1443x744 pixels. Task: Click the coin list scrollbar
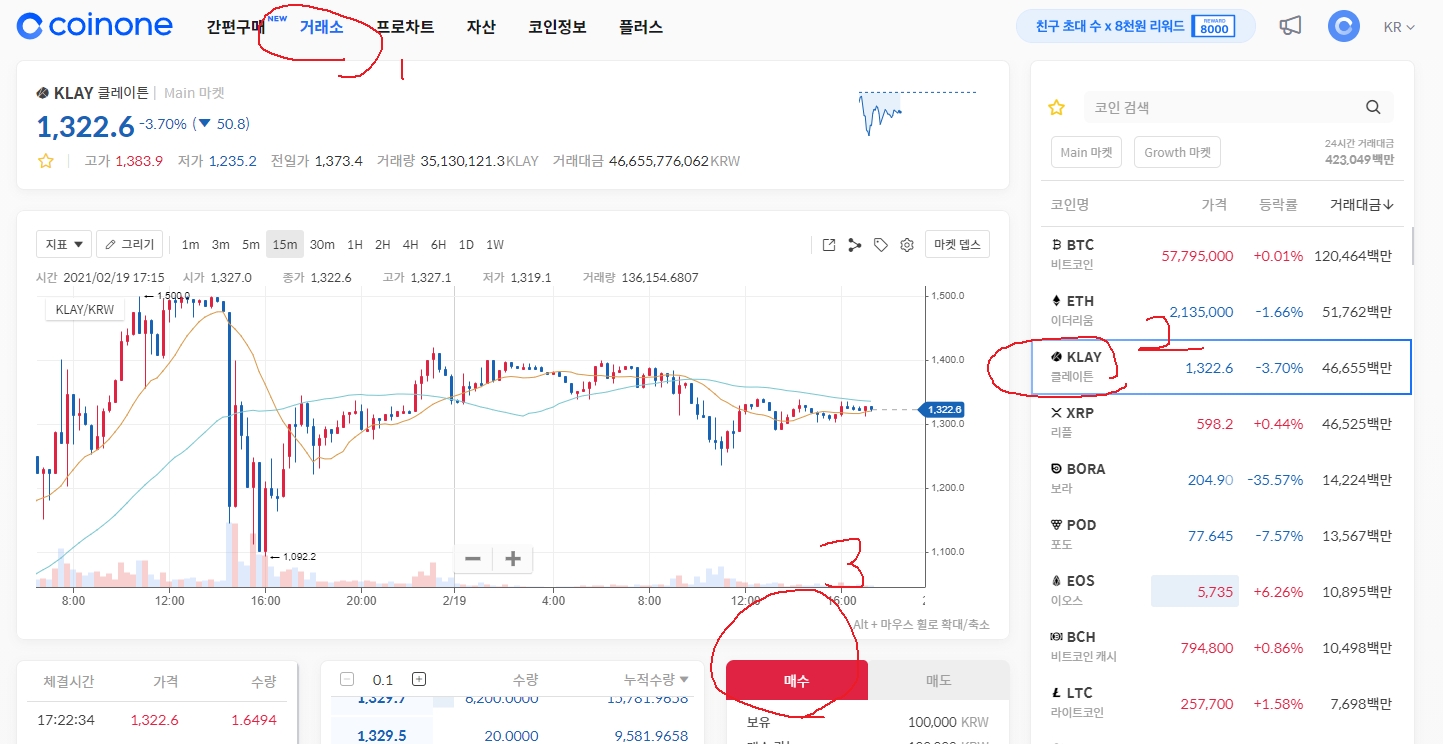click(1412, 247)
